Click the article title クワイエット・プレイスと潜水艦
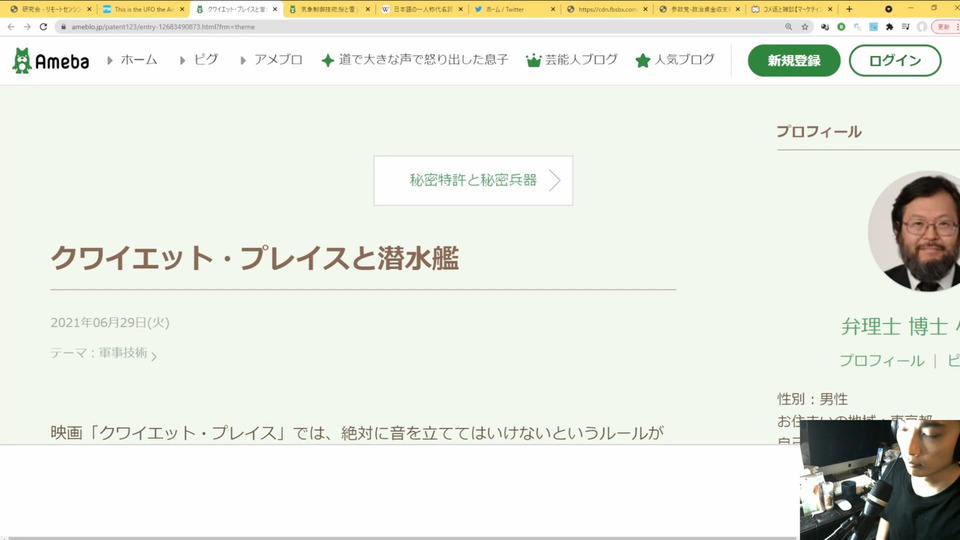 click(x=255, y=258)
